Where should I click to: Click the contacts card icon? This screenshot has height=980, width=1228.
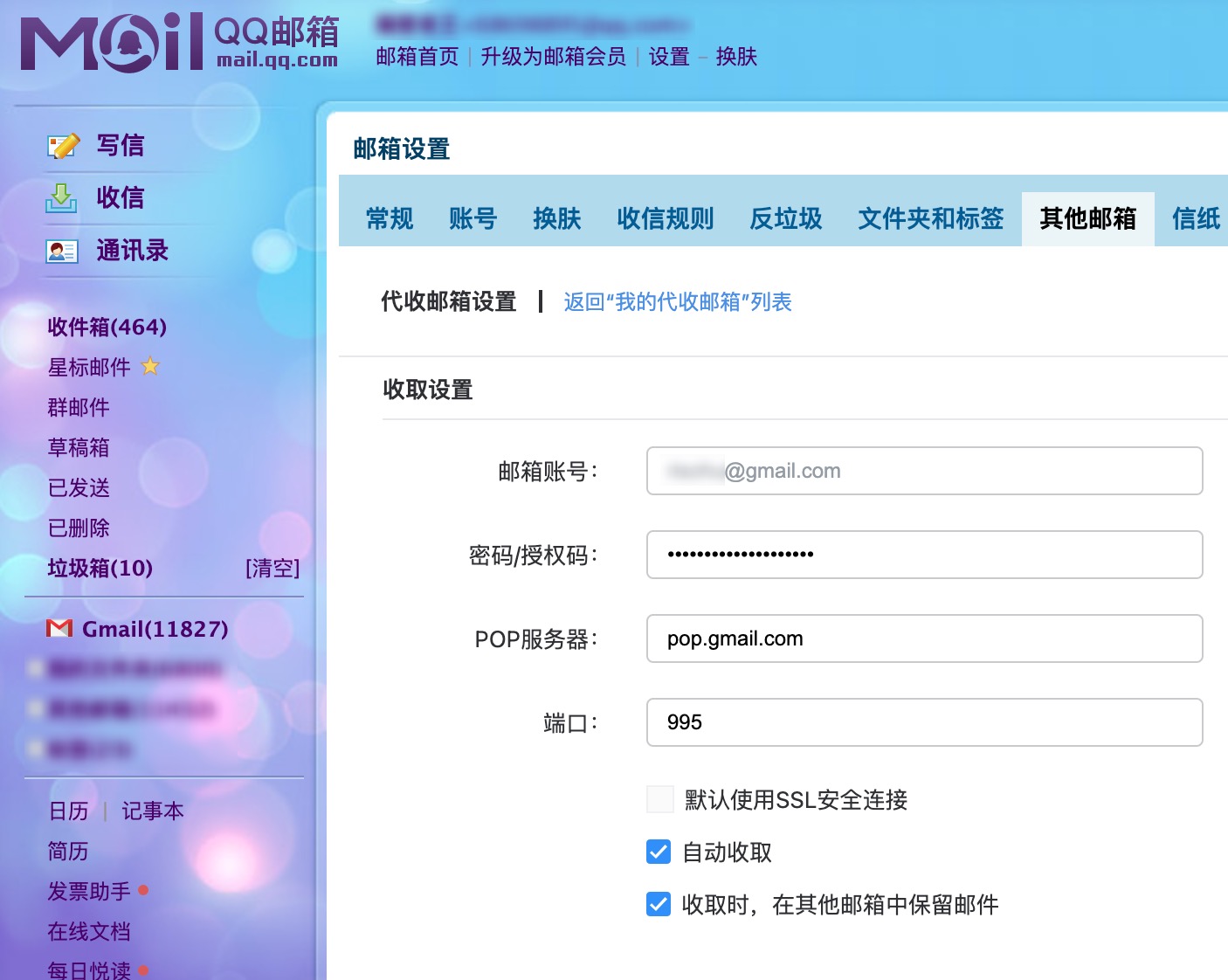click(x=61, y=252)
